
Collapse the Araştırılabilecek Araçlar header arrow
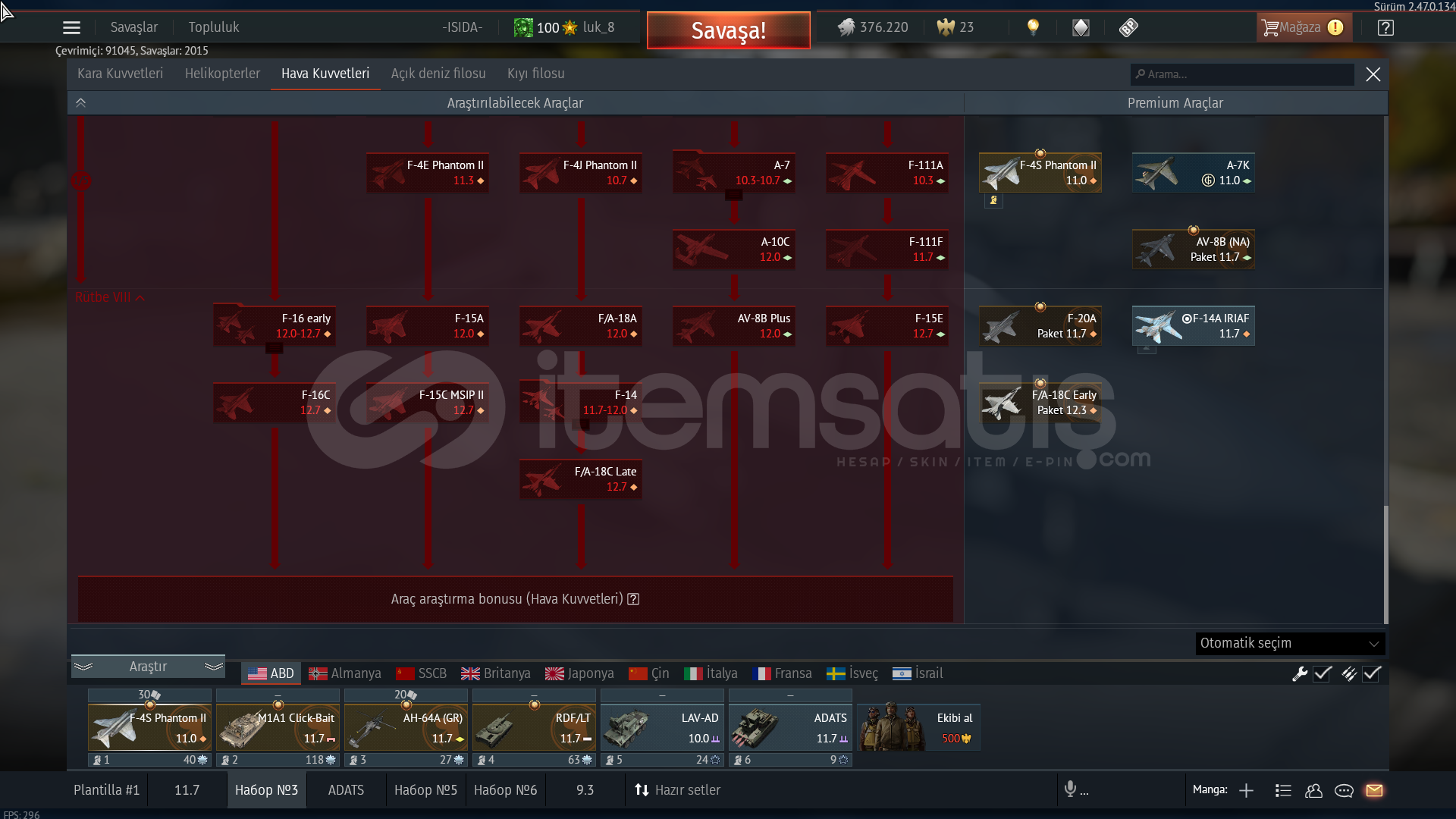80,103
